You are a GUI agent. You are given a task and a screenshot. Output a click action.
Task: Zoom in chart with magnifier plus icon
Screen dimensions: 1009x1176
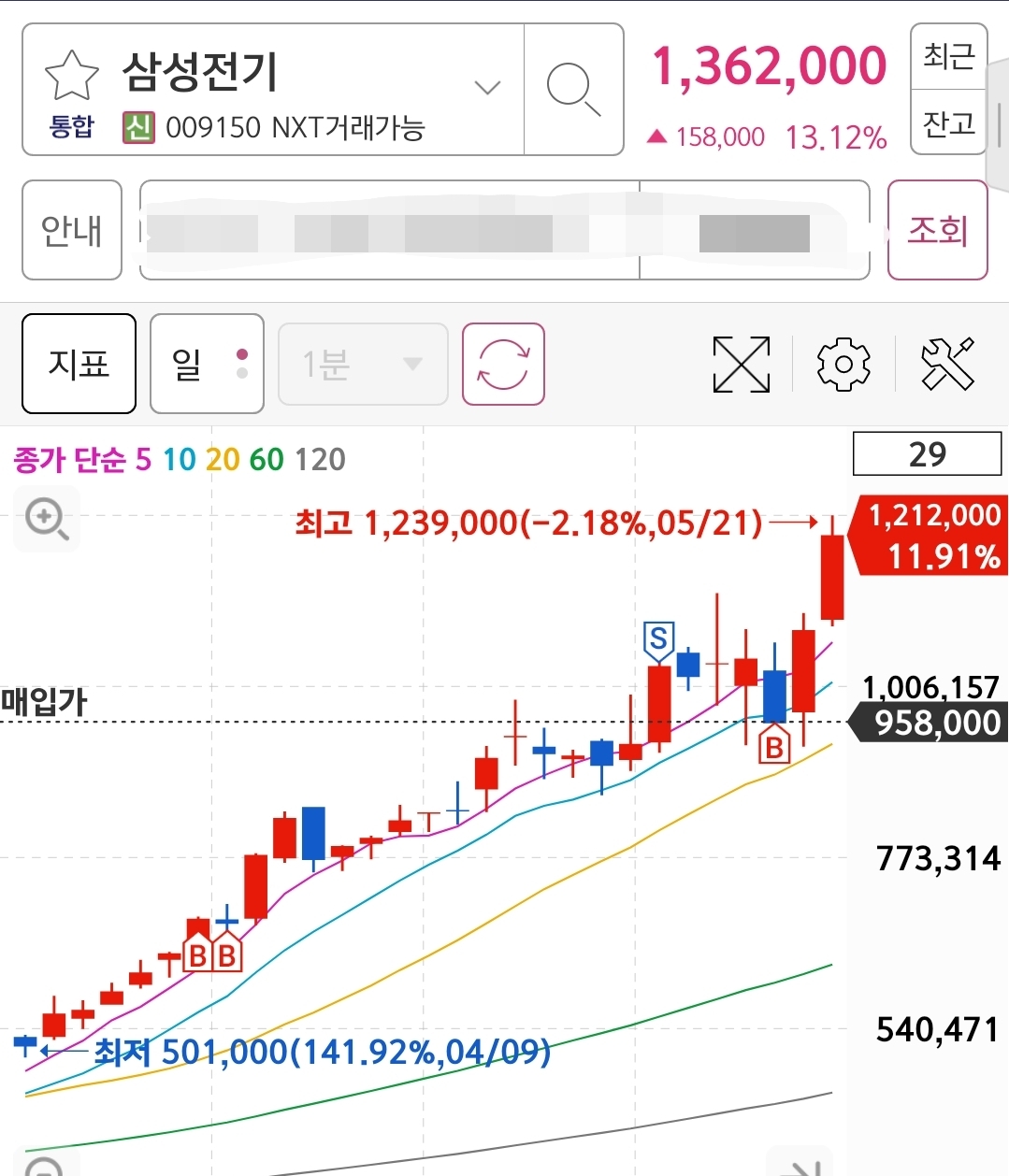tap(47, 518)
